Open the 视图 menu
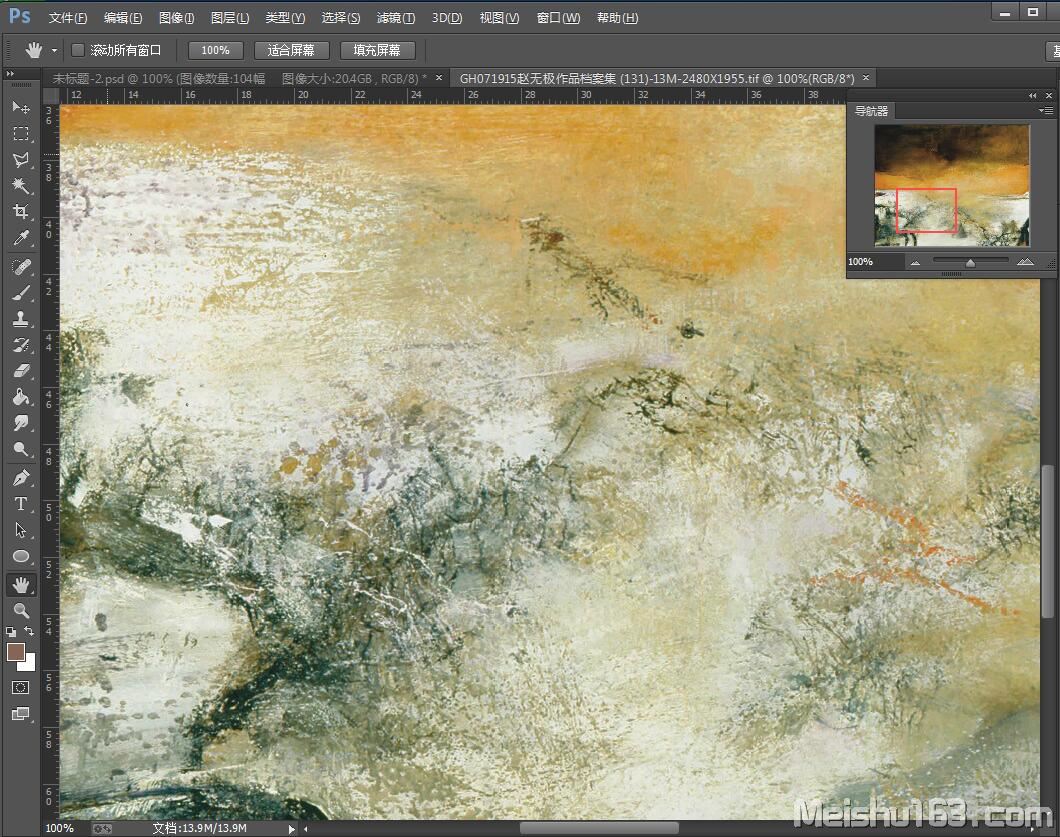 pos(500,18)
